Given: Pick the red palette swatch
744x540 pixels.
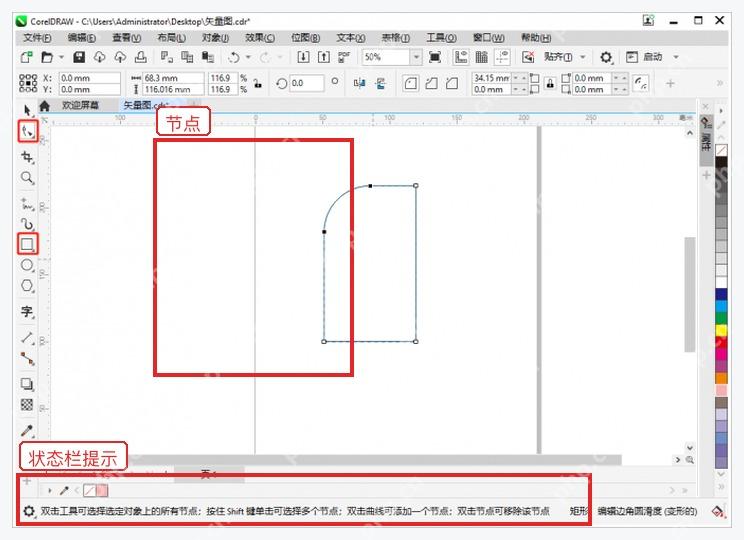Looking at the screenshot, I should 721,342.
